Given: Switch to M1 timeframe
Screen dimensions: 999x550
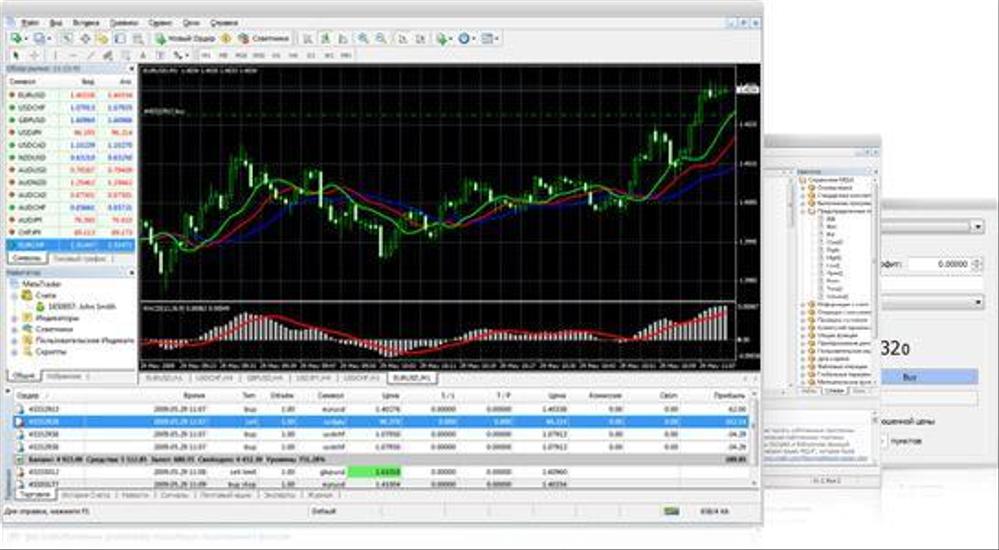Looking at the screenshot, I should [x=206, y=55].
